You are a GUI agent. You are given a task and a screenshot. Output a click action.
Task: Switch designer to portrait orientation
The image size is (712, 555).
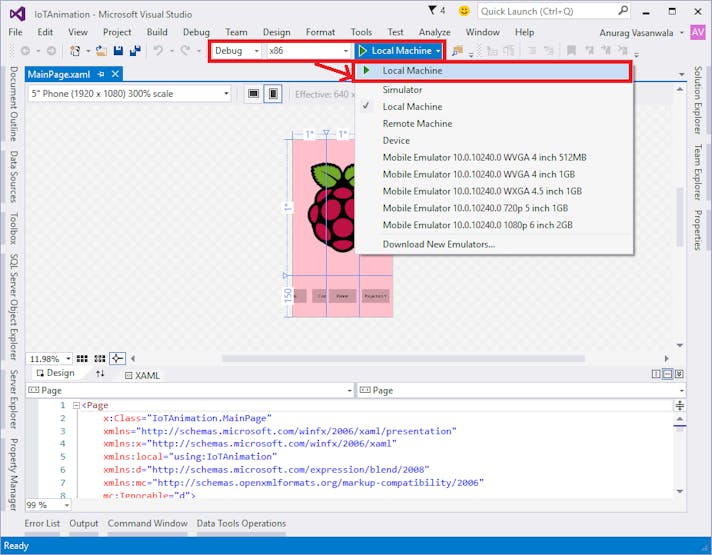(273, 94)
